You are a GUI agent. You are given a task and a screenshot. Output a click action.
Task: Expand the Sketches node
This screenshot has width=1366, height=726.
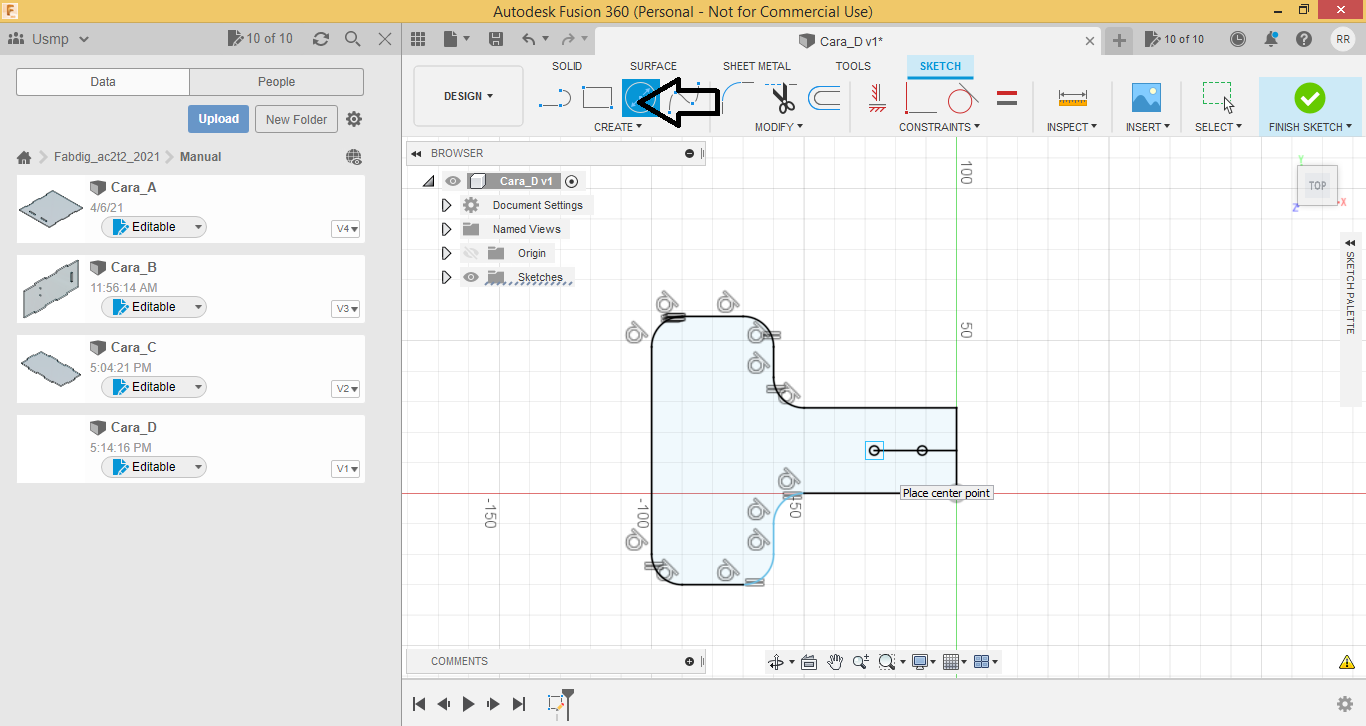click(447, 277)
